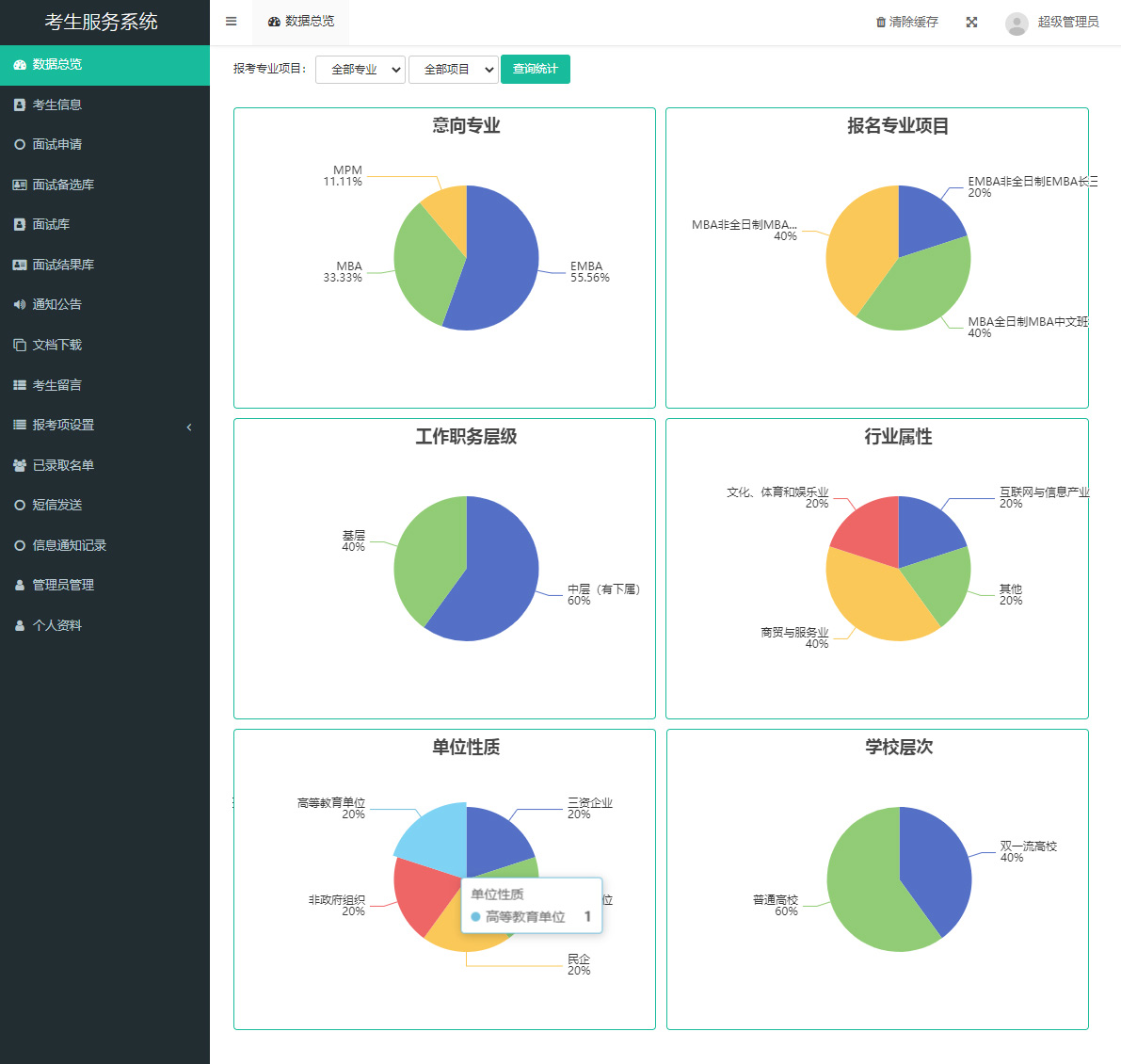Image resolution: width=1121 pixels, height=1064 pixels.
Task: Open 个人资料 in the sidebar
Action: coord(56,625)
